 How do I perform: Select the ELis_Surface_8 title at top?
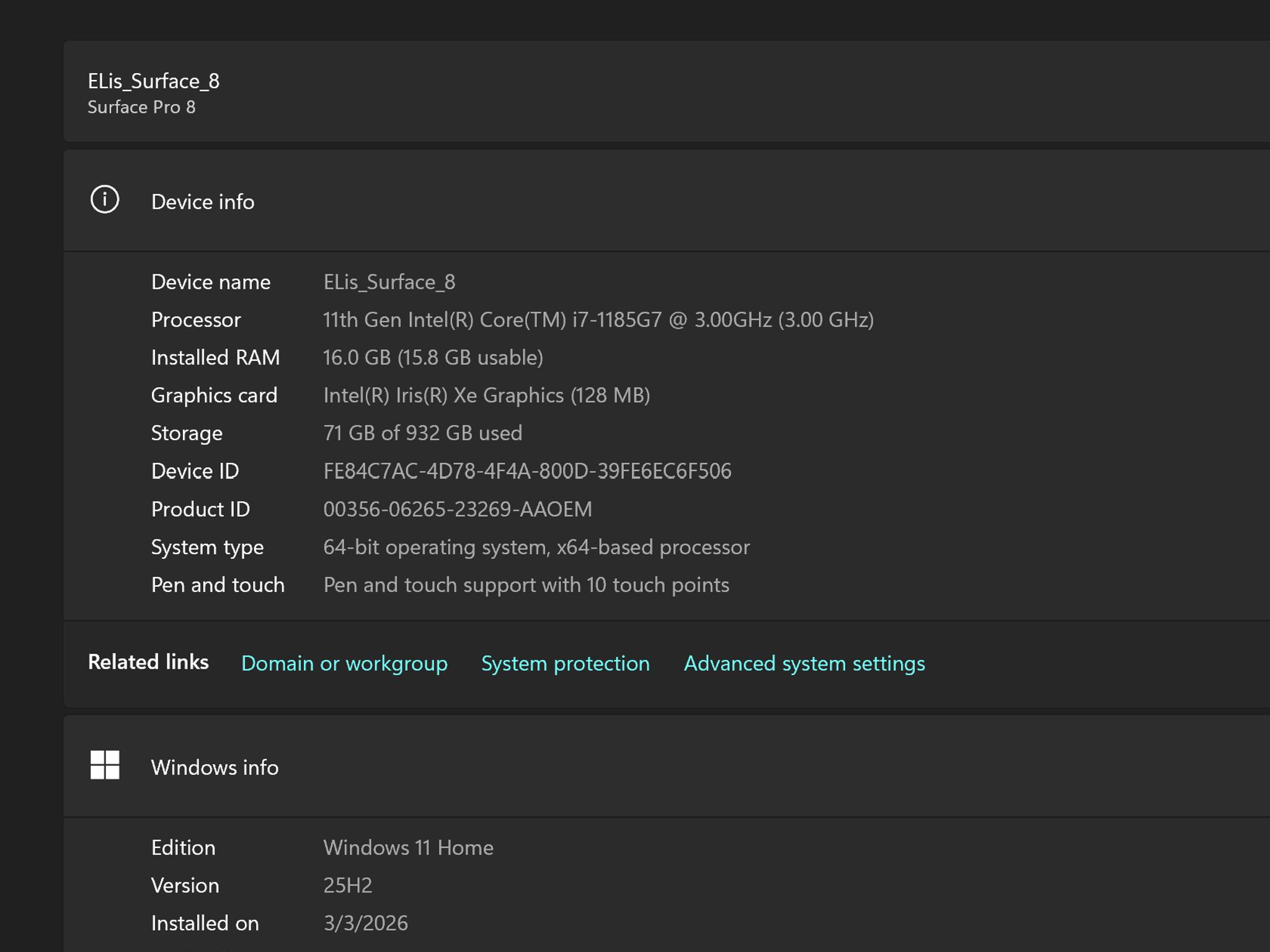pyautogui.click(x=154, y=81)
